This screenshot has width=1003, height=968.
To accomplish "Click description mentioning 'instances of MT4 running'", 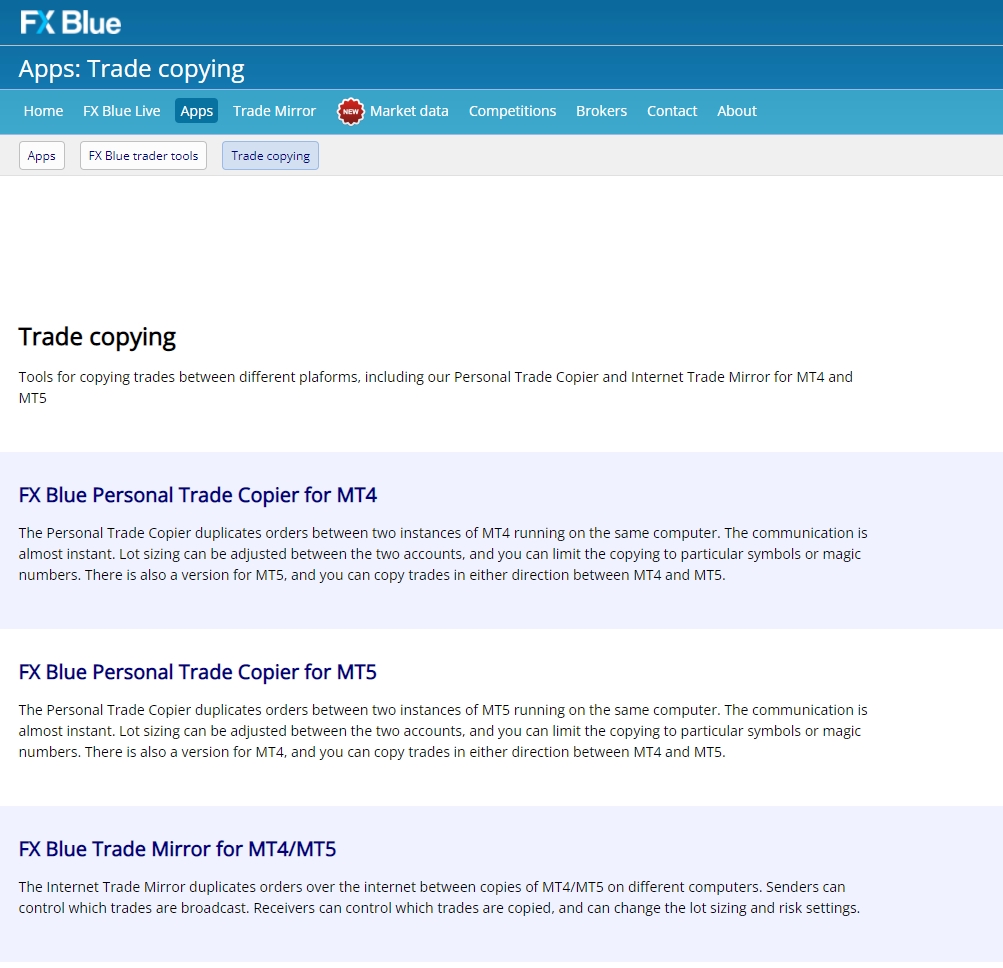I will [443, 554].
